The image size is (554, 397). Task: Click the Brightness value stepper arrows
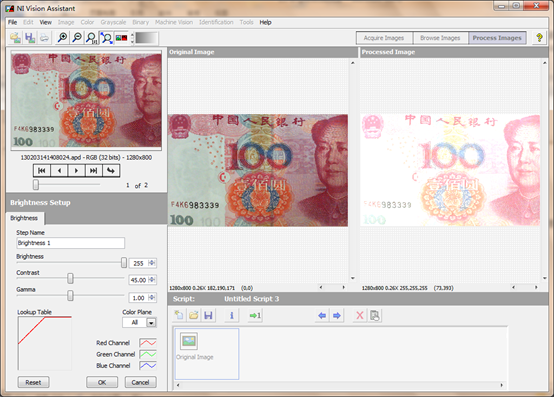152,263
